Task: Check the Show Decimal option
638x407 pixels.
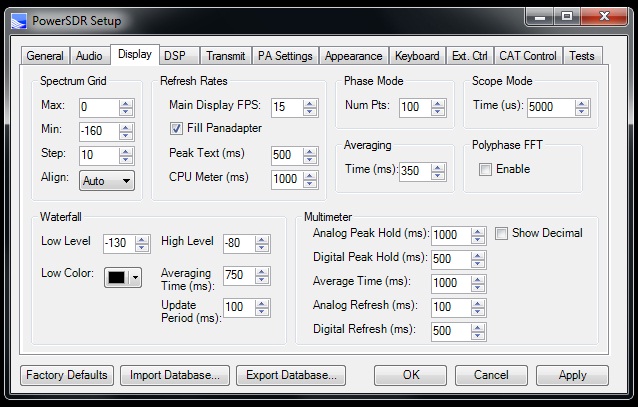Action: tap(501, 234)
